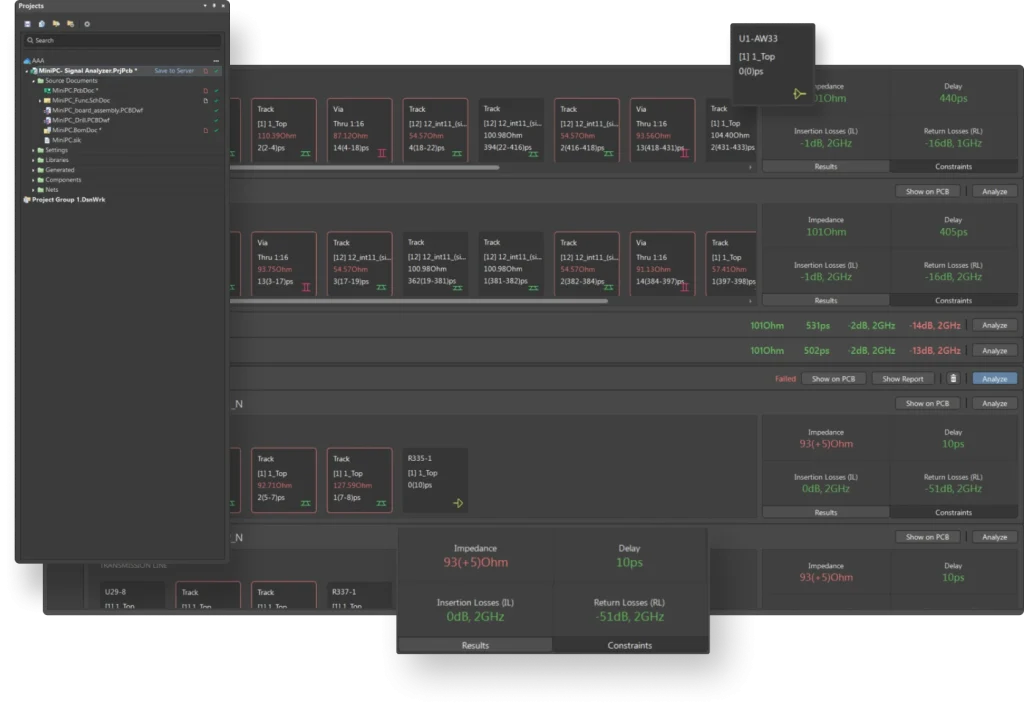Viewport: 1024px width, 711px height.
Task: Click the red modified-document marker beside MiniPC.BomDoc
Action: [x=205, y=130]
